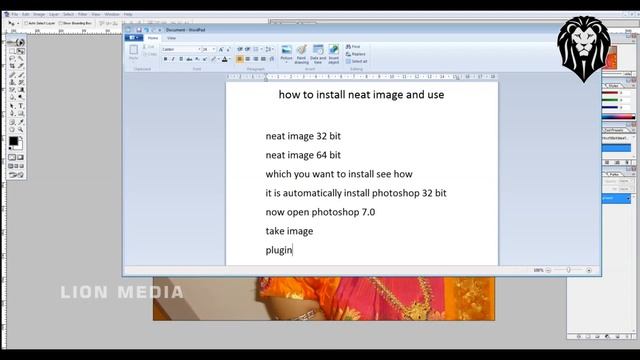The width and height of the screenshot is (640, 360).
Task: Click the line "which you want to install see how"
Action: point(339,174)
